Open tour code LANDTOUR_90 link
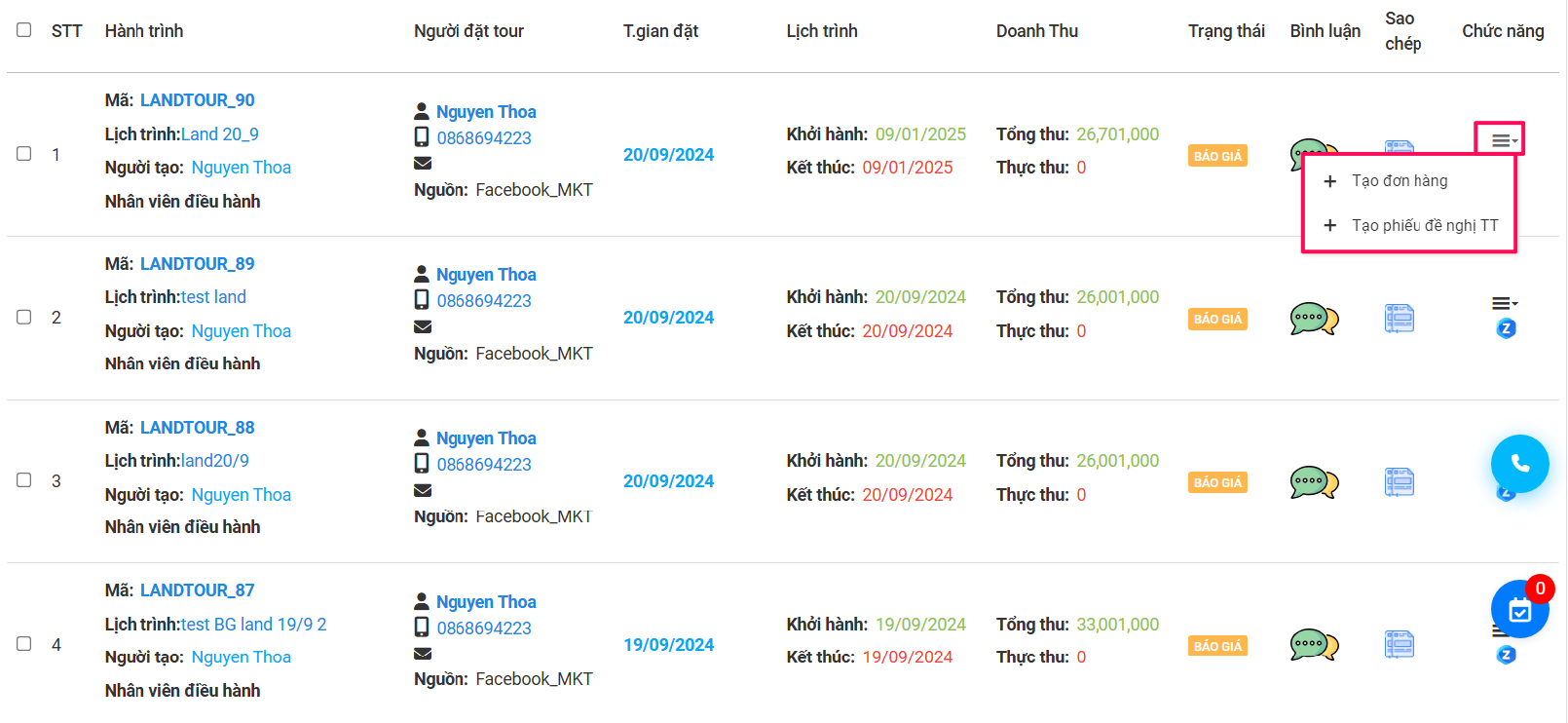Viewport: 1568px width, 723px height. pyautogui.click(x=198, y=100)
